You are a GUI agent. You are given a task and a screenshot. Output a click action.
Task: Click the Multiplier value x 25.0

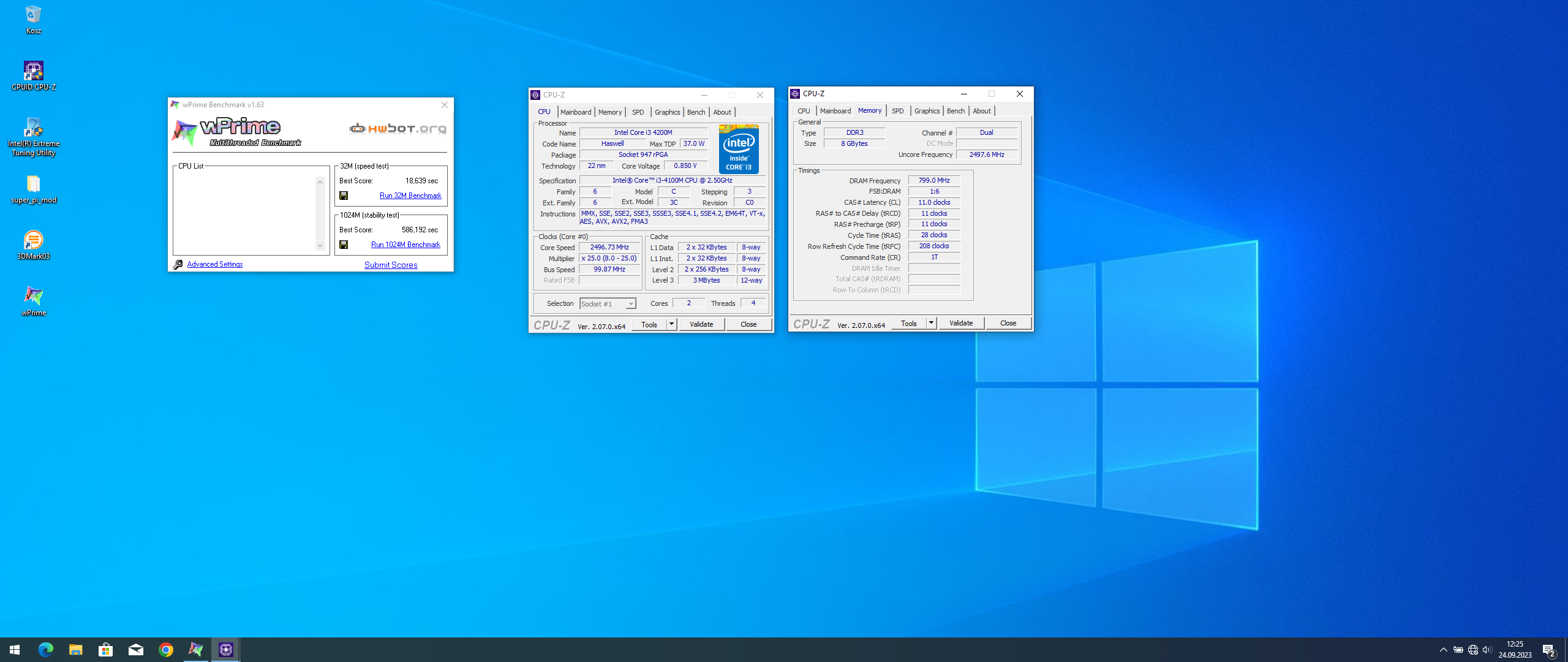609,258
